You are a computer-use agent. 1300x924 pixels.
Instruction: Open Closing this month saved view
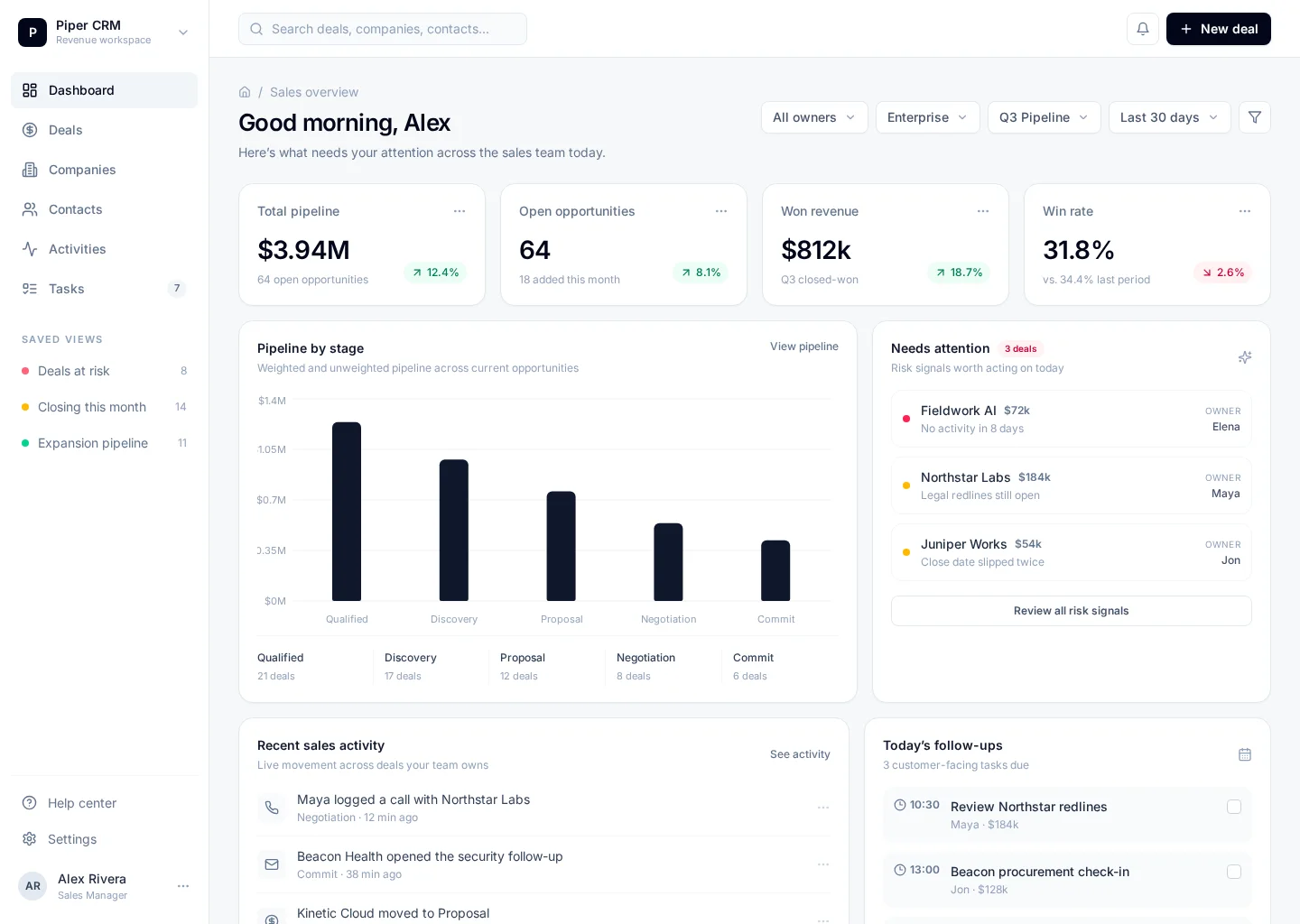click(x=104, y=407)
